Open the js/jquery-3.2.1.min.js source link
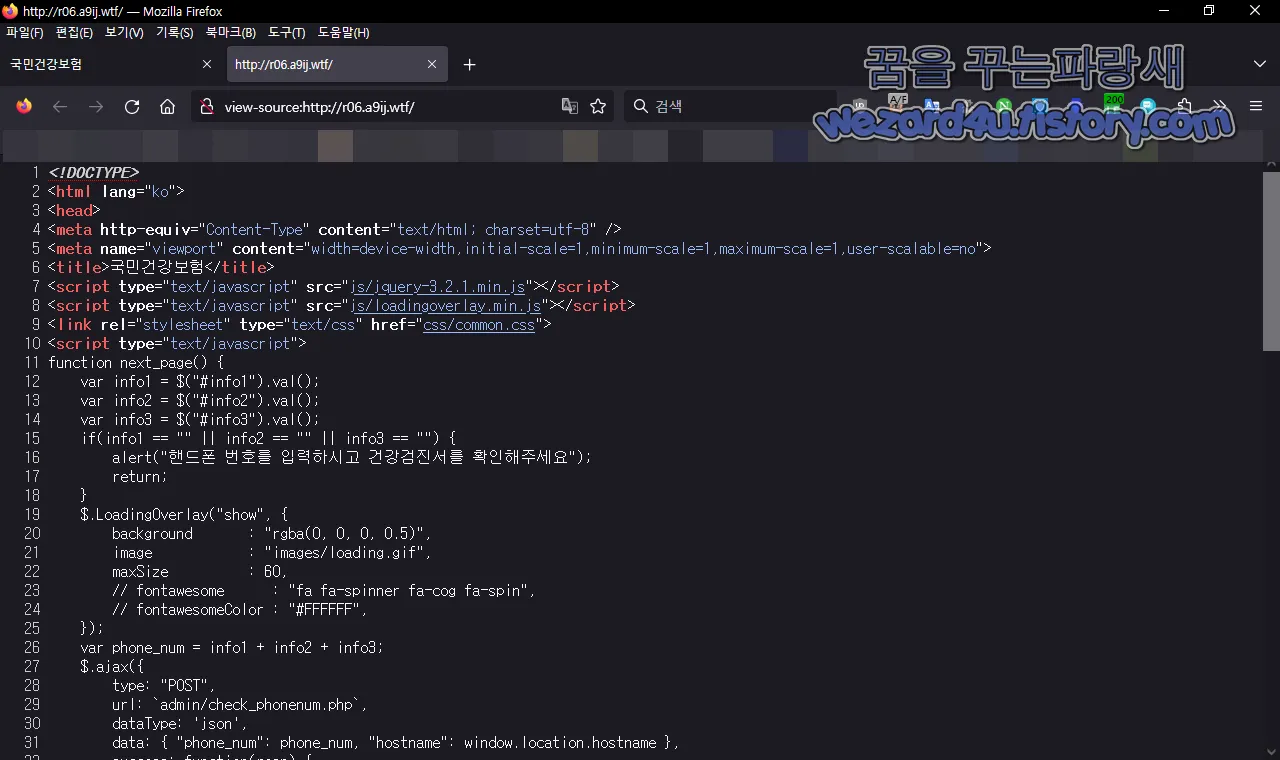The image size is (1280, 760). tap(439, 287)
